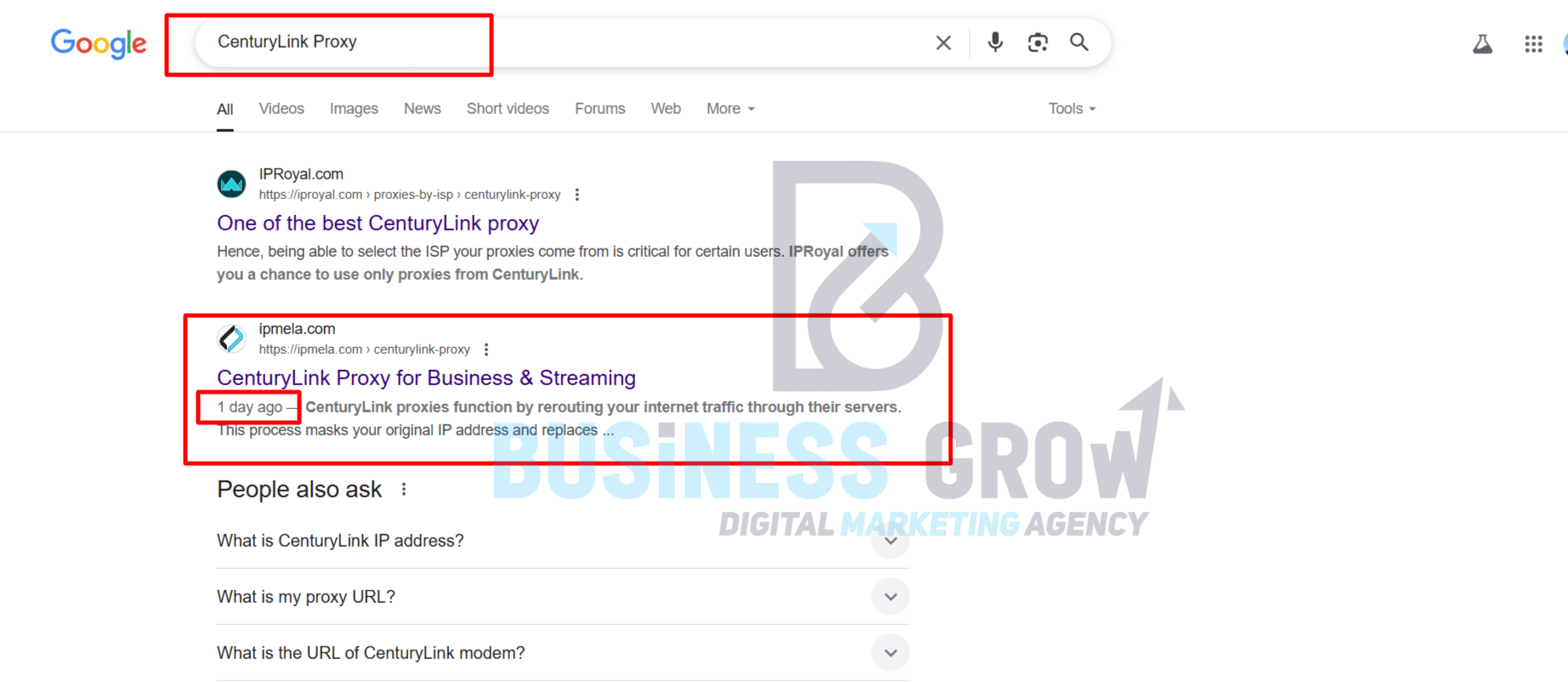This screenshot has height=682, width=1568.
Task: Open more options for IPRoyal result
Action: tap(577, 195)
